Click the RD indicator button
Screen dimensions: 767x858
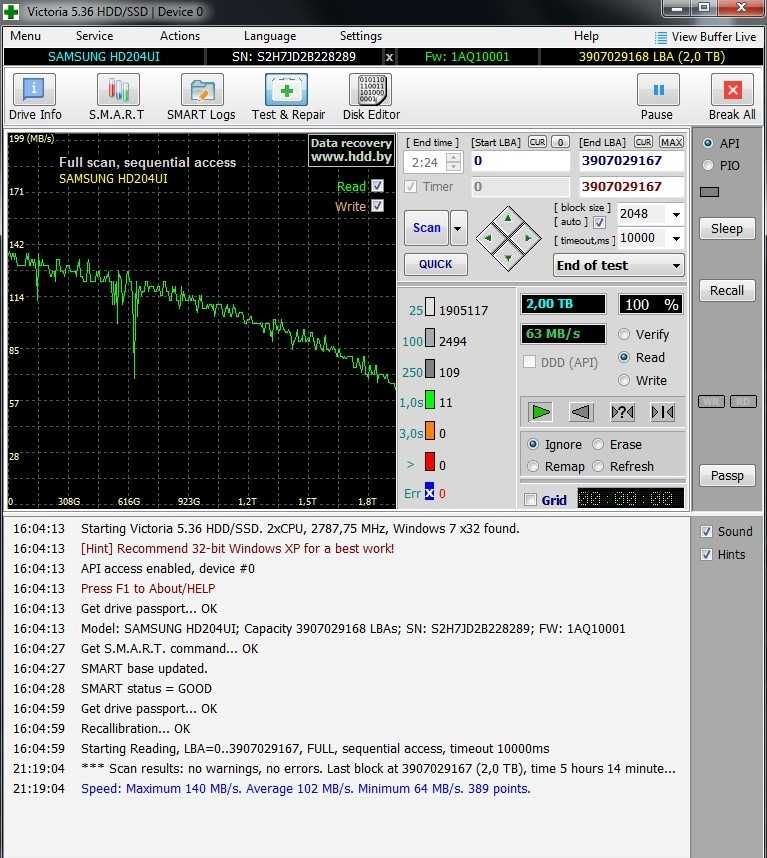click(x=743, y=402)
